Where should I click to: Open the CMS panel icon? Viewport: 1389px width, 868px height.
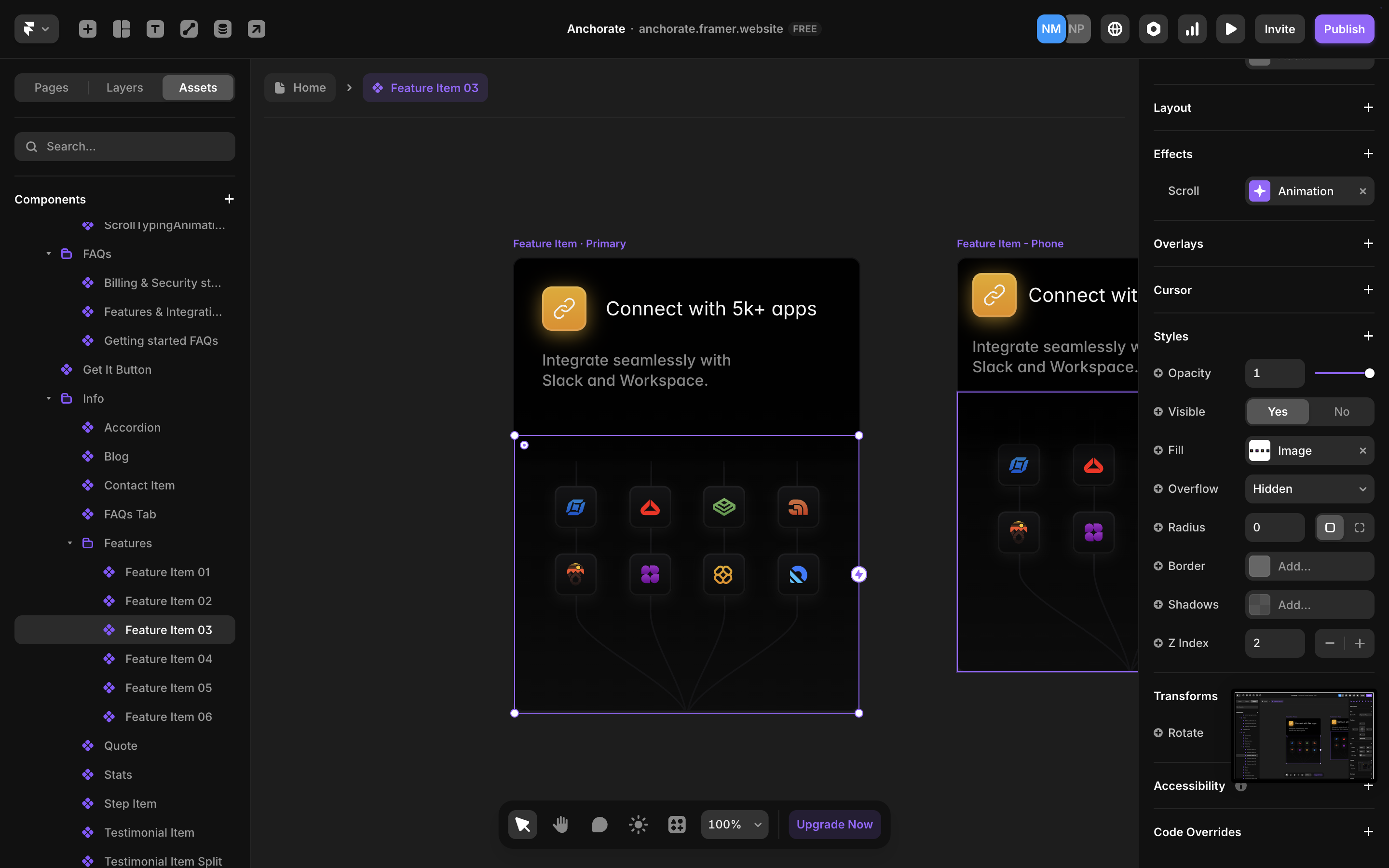coord(223,29)
